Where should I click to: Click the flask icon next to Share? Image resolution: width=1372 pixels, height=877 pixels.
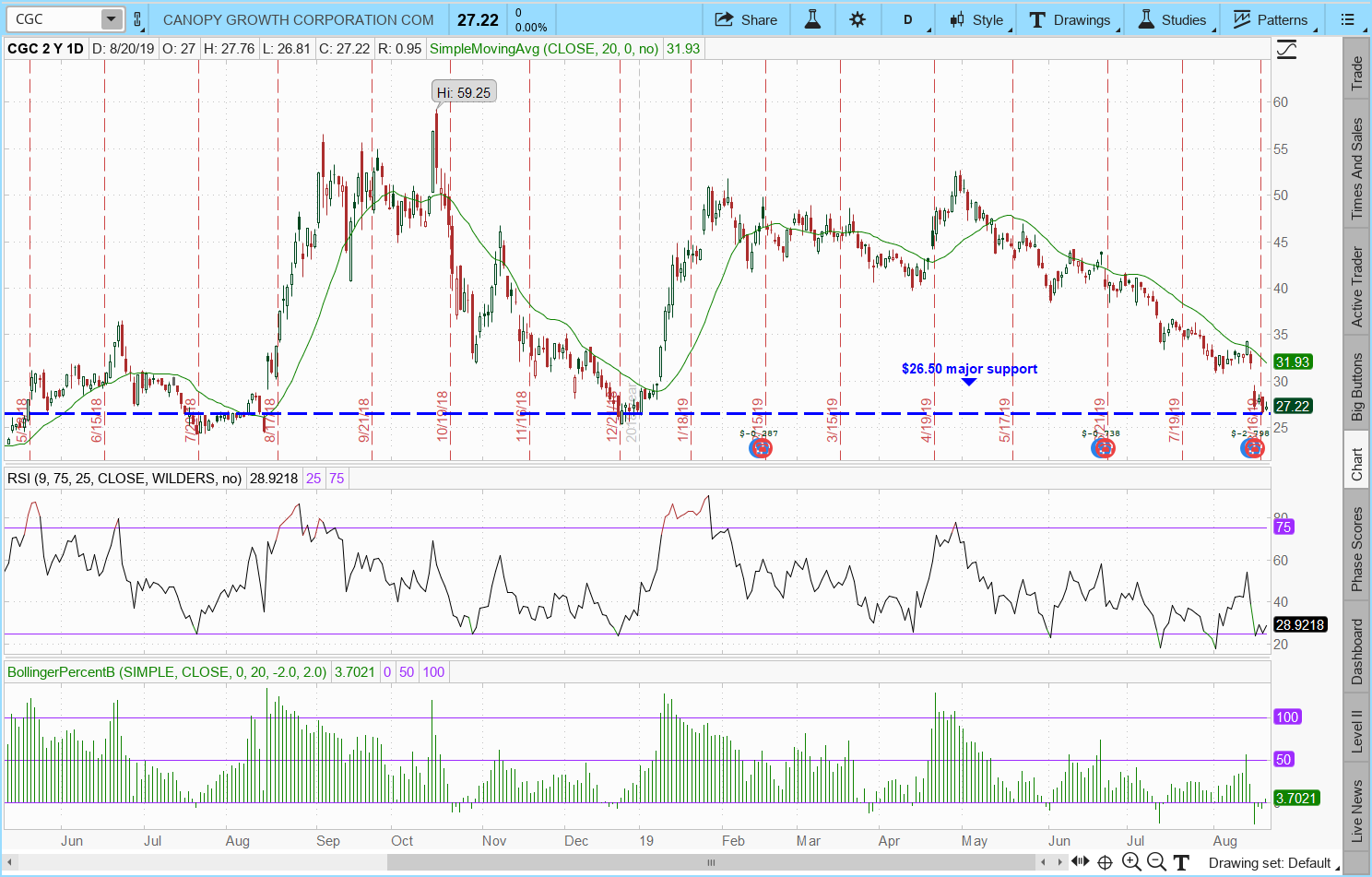pyautogui.click(x=812, y=19)
